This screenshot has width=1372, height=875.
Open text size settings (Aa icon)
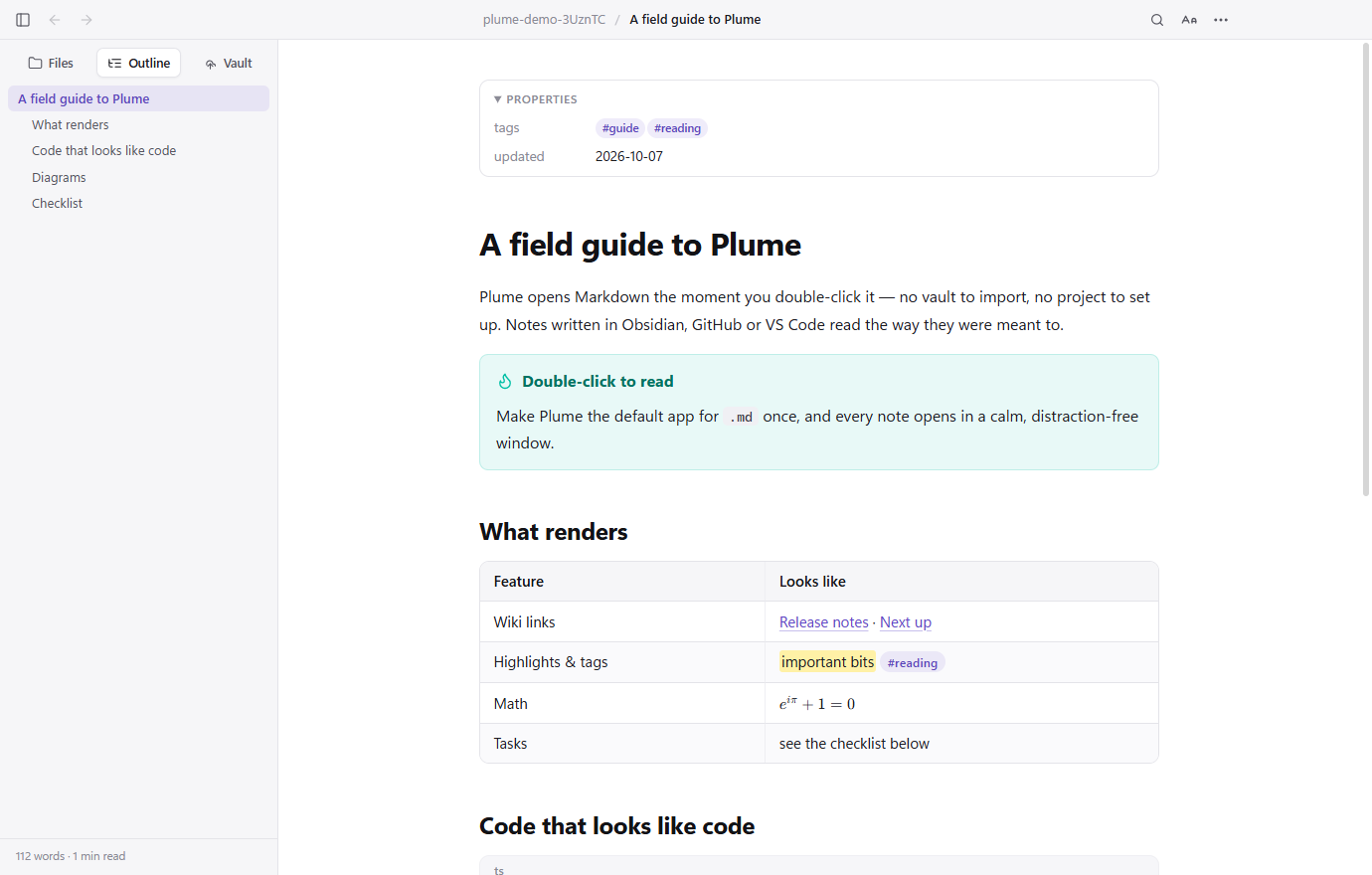tap(1189, 20)
